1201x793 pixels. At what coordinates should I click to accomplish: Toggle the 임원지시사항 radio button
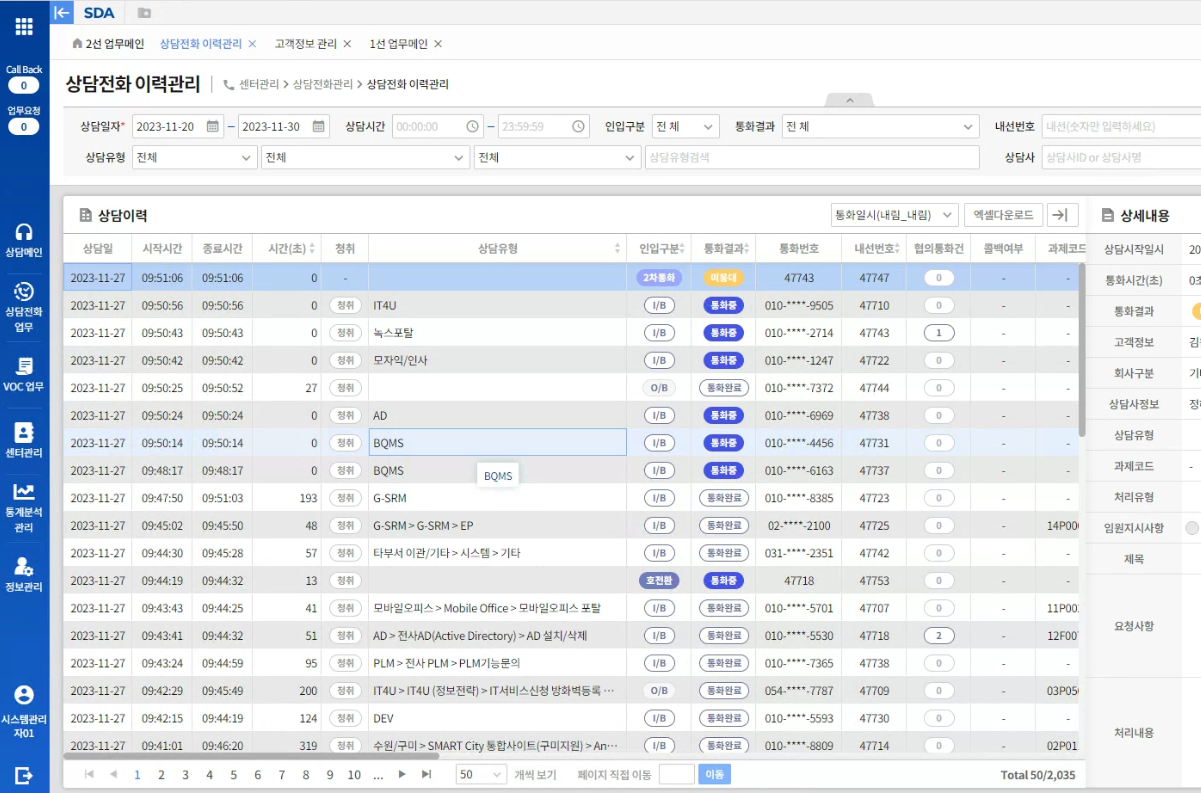pyautogui.click(x=1192, y=529)
